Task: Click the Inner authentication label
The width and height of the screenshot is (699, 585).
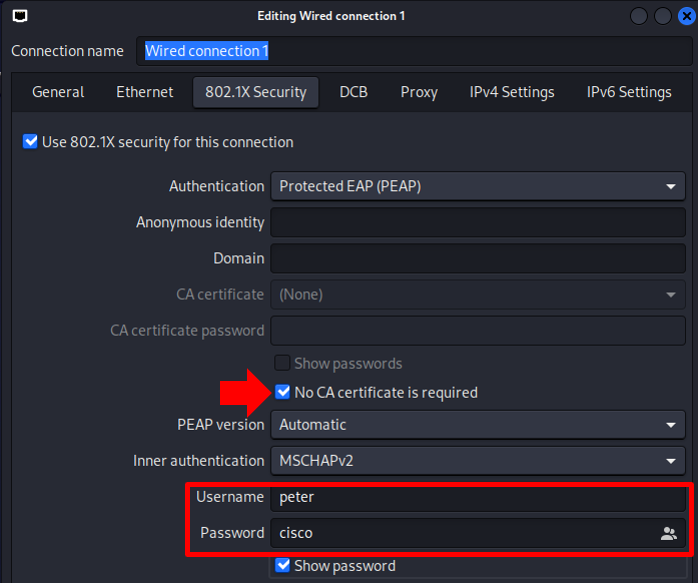Action: [x=199, y=461]
